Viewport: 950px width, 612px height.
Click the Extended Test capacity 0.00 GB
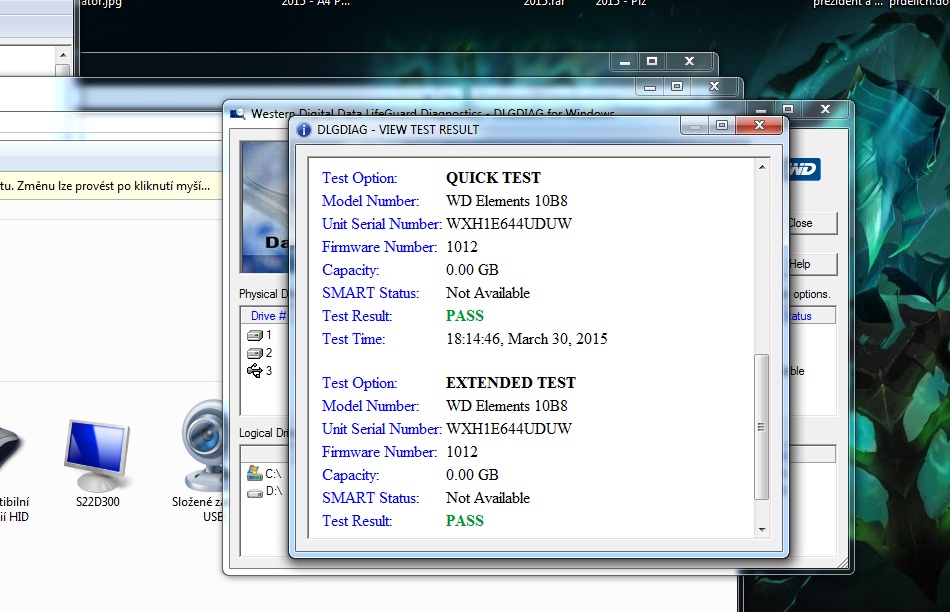(472, 474)
